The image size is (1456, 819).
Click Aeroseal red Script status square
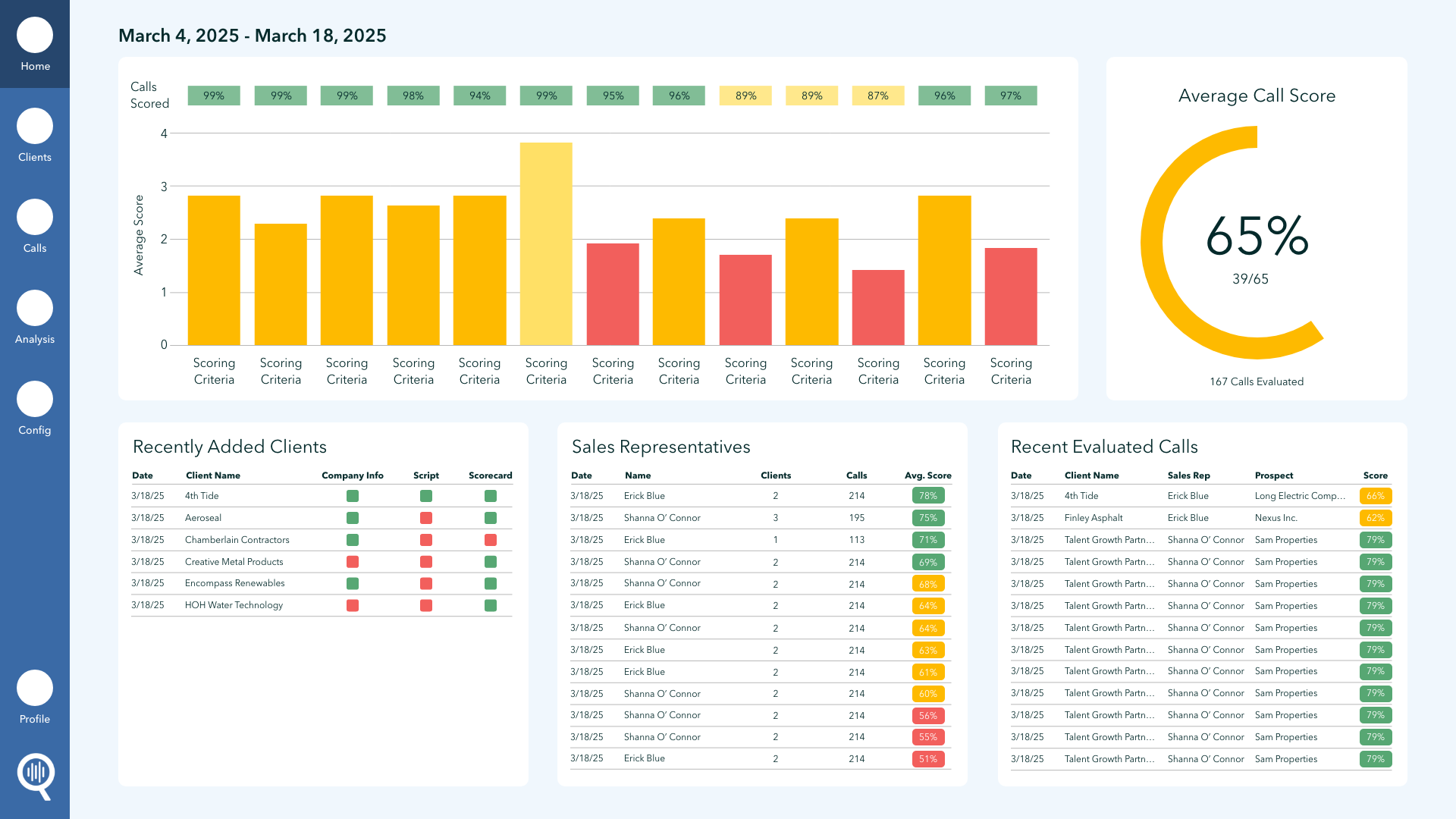(426, 518)
